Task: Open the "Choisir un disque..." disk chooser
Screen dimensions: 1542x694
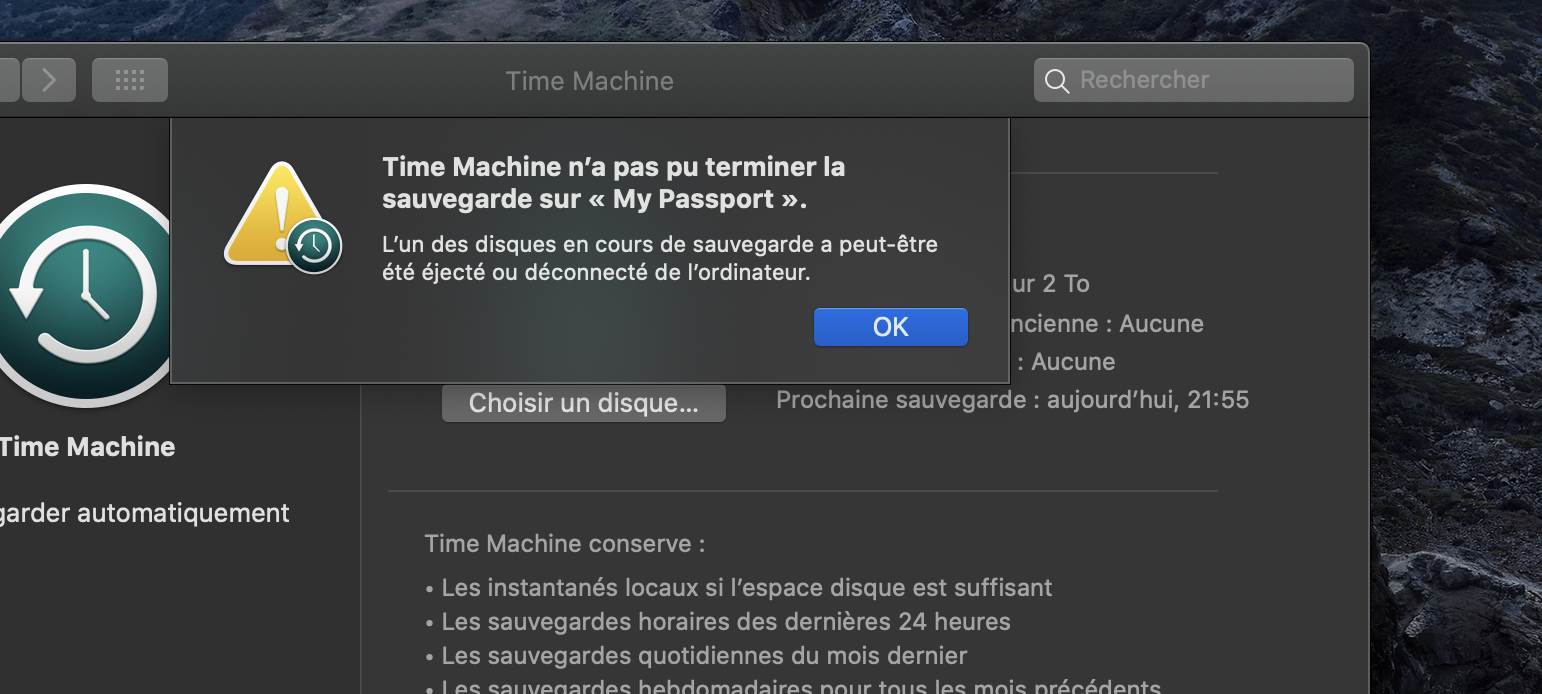Action: click(x=583, y=404)
